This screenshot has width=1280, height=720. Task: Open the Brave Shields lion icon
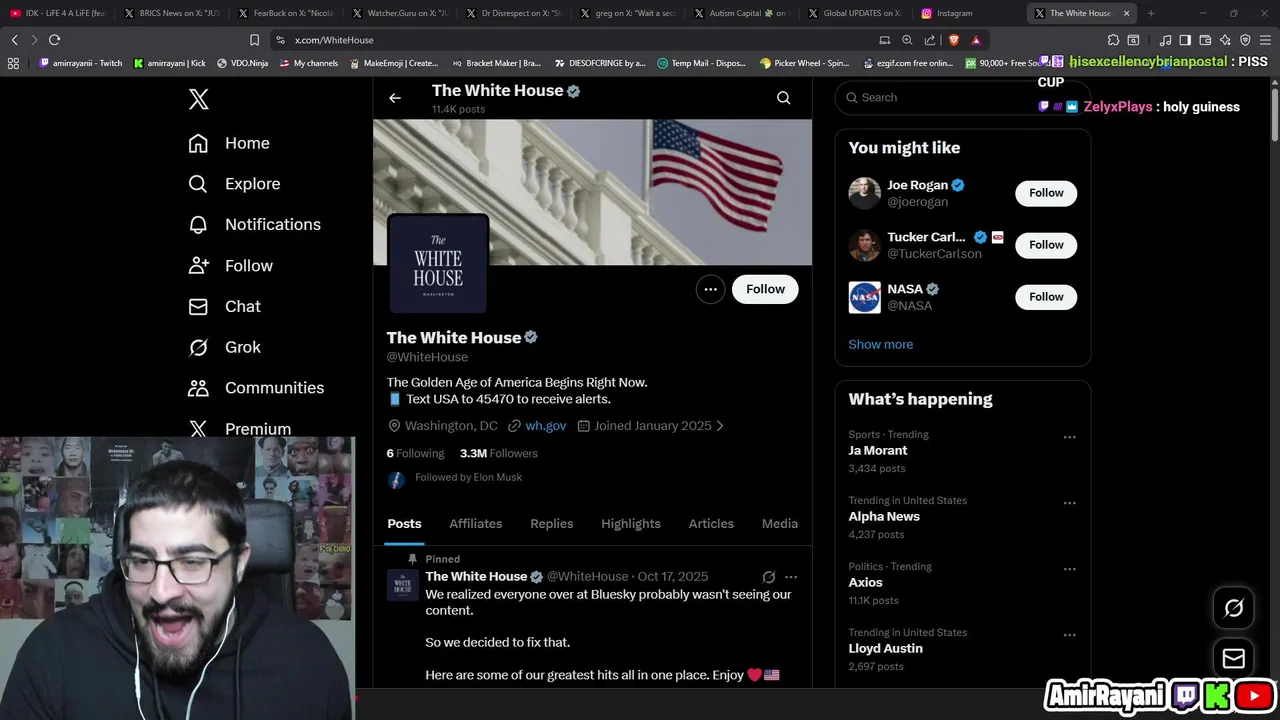[x=953, y=40]
